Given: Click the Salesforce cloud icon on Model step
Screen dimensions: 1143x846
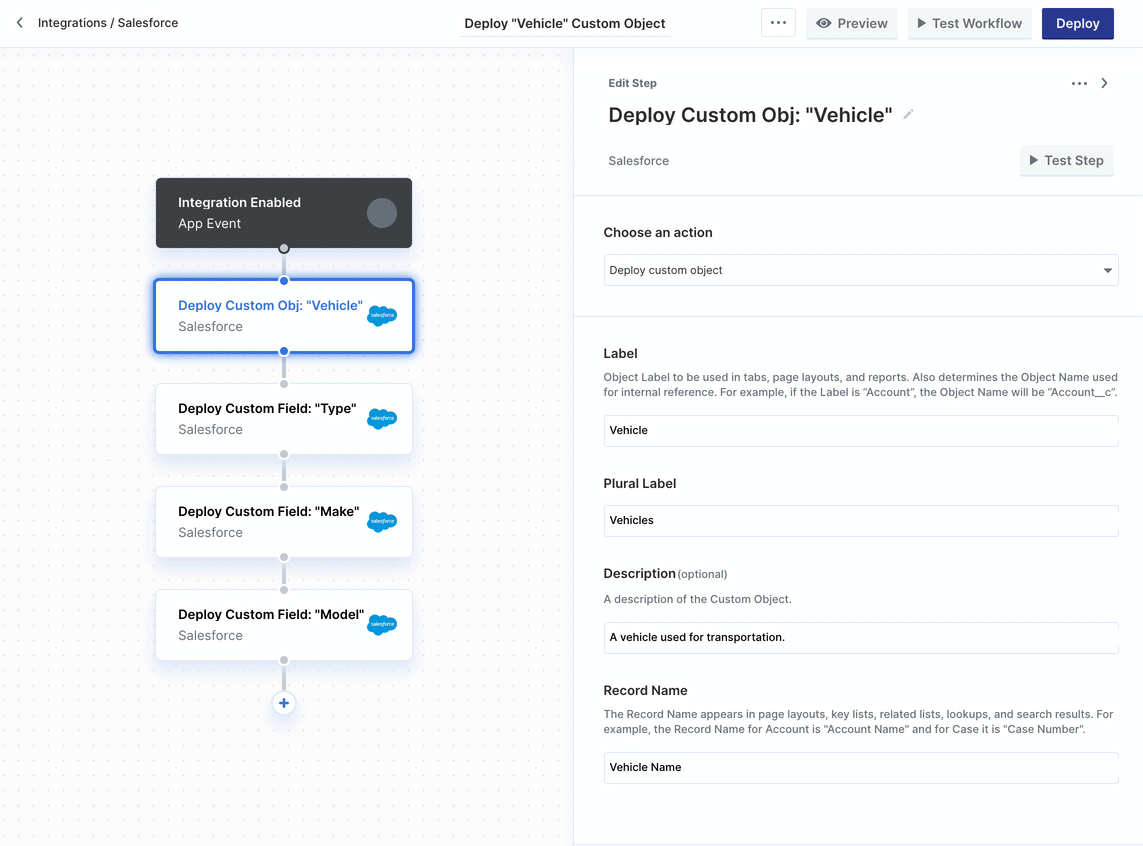Looking at the screenshot, I should 382,624.
